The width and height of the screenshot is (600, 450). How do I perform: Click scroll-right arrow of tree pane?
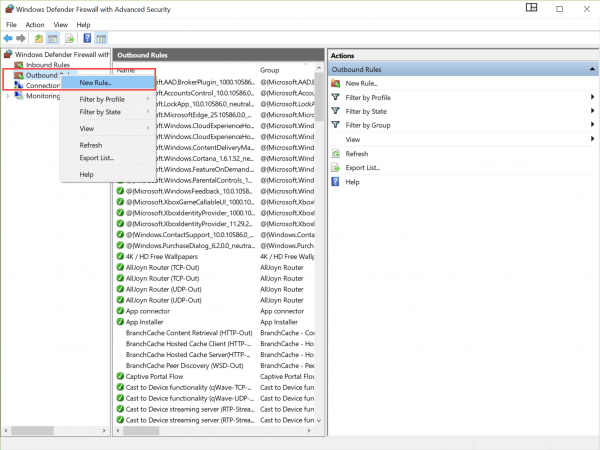104,430
